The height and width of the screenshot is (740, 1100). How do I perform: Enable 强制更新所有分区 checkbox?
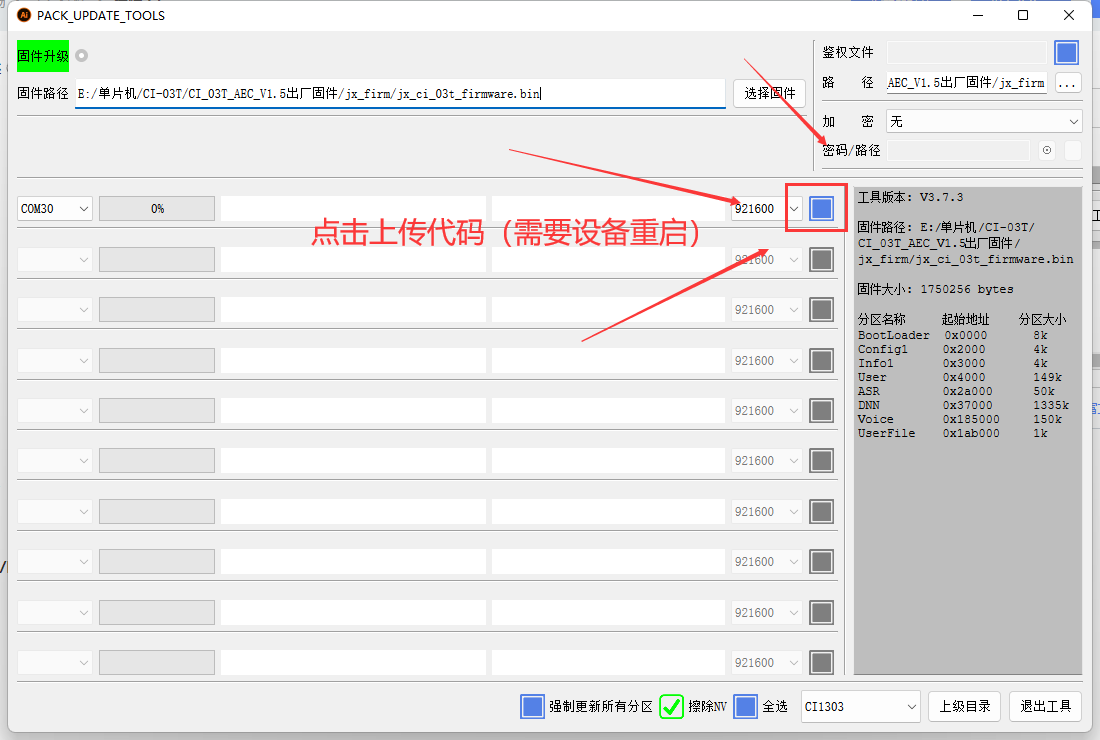point(533,706)
